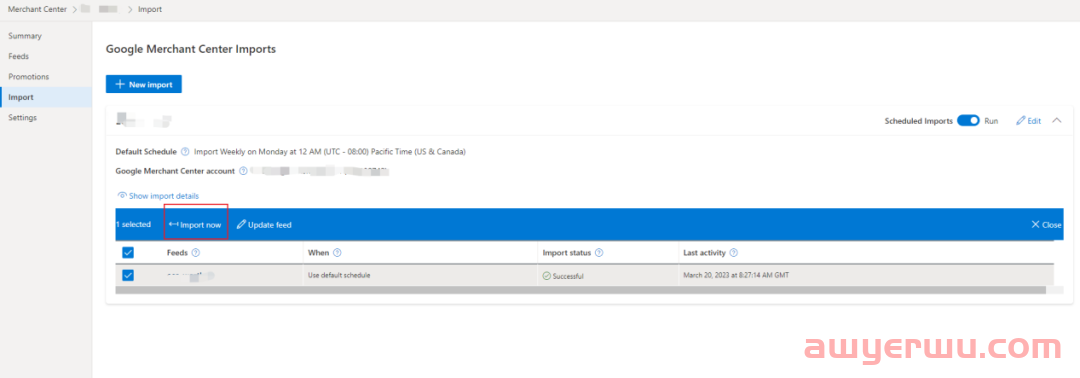Click Update feed in the action bar
Image resolution: width=1080 pixels, height=378 pixels.
click(264, 224)
